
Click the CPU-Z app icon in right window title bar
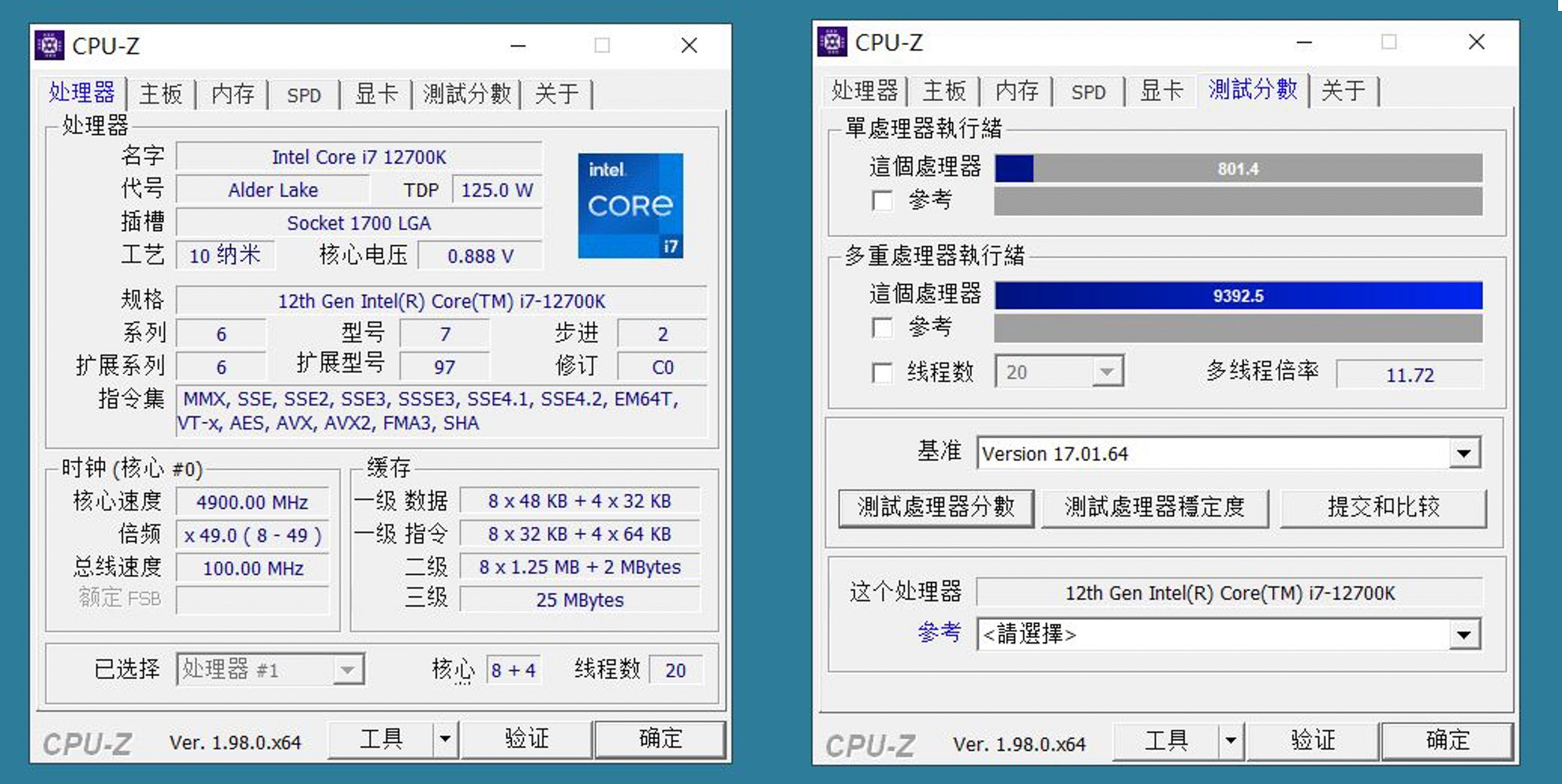coord(832,42)
